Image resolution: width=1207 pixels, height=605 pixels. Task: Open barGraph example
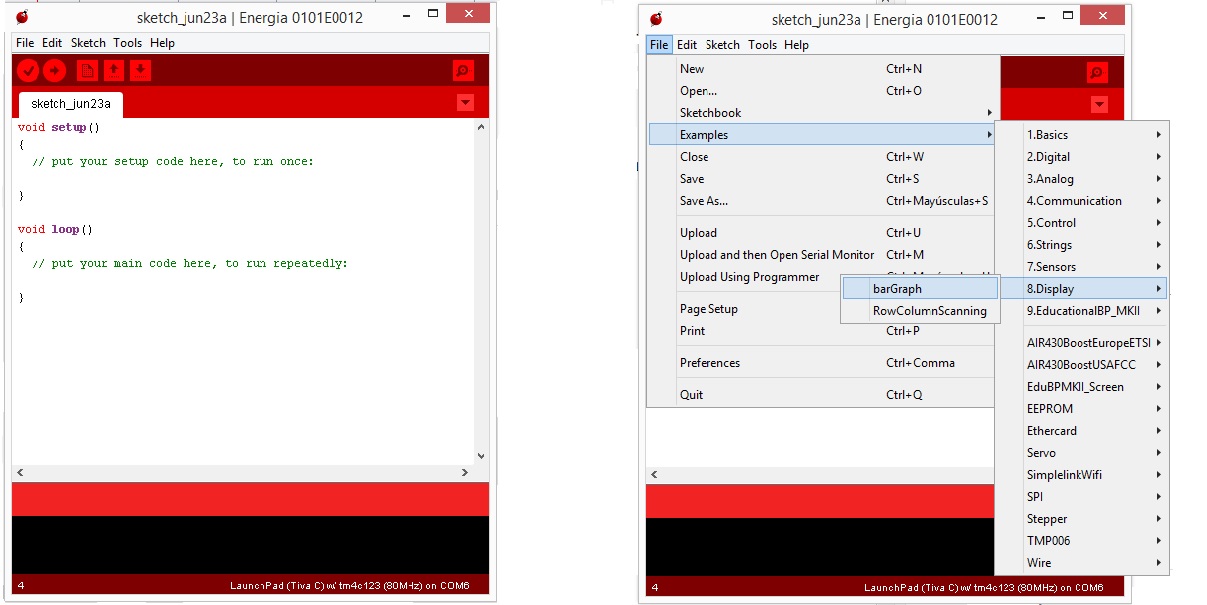coord(921,289)
